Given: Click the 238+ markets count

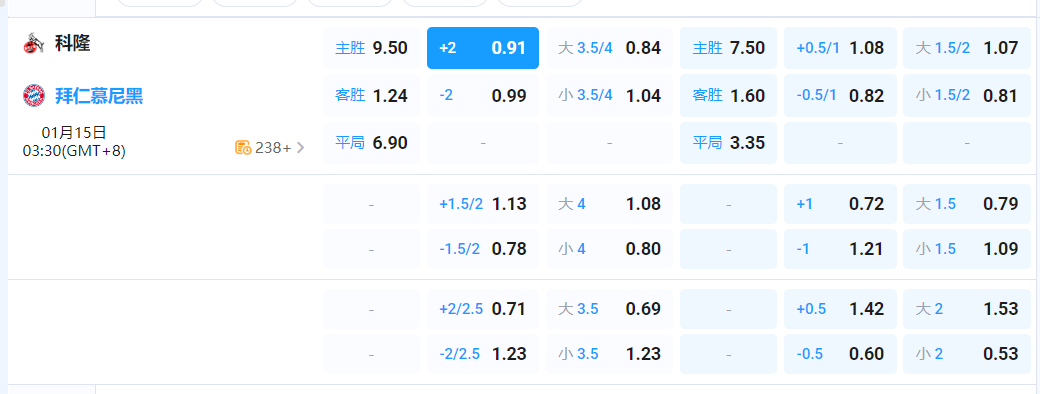Looking at the screenshot, I should pyautogui.click(x=273, y=148).
